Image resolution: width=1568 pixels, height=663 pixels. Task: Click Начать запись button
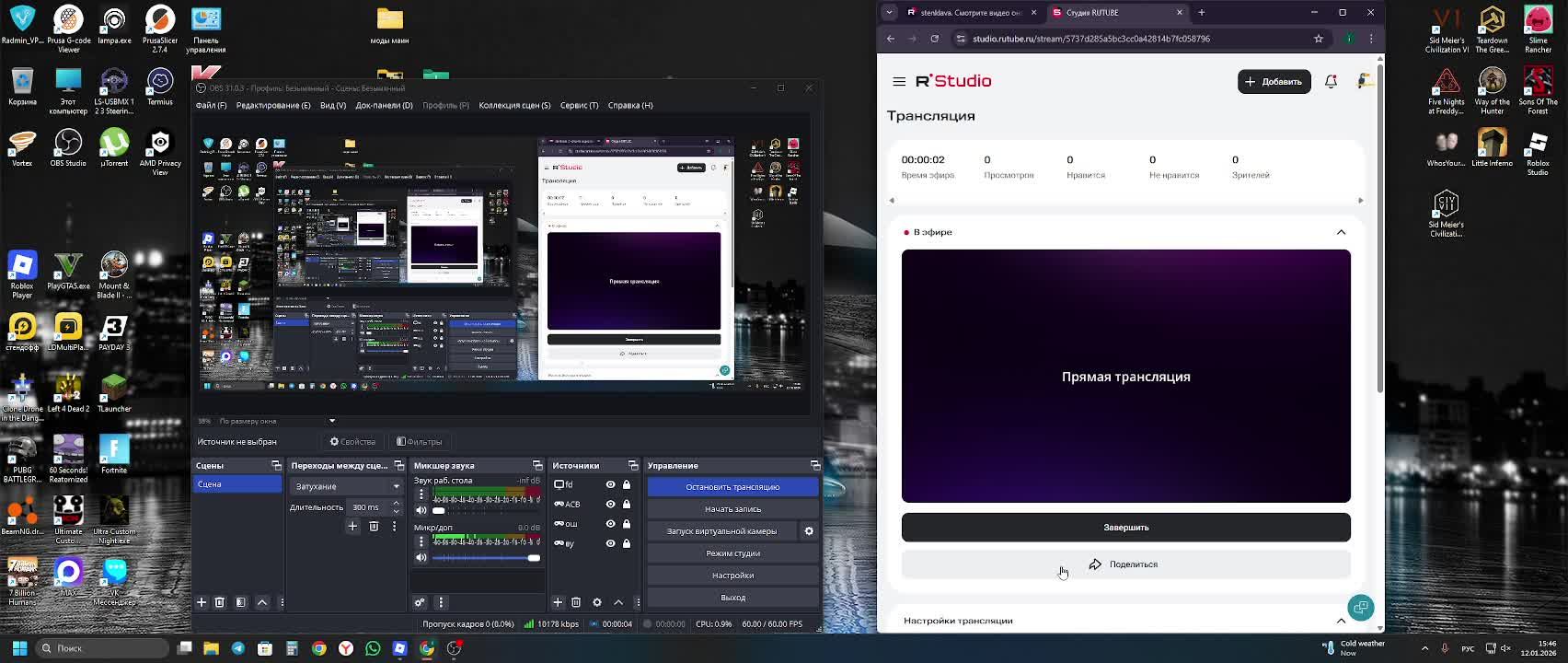click(732, 509)
